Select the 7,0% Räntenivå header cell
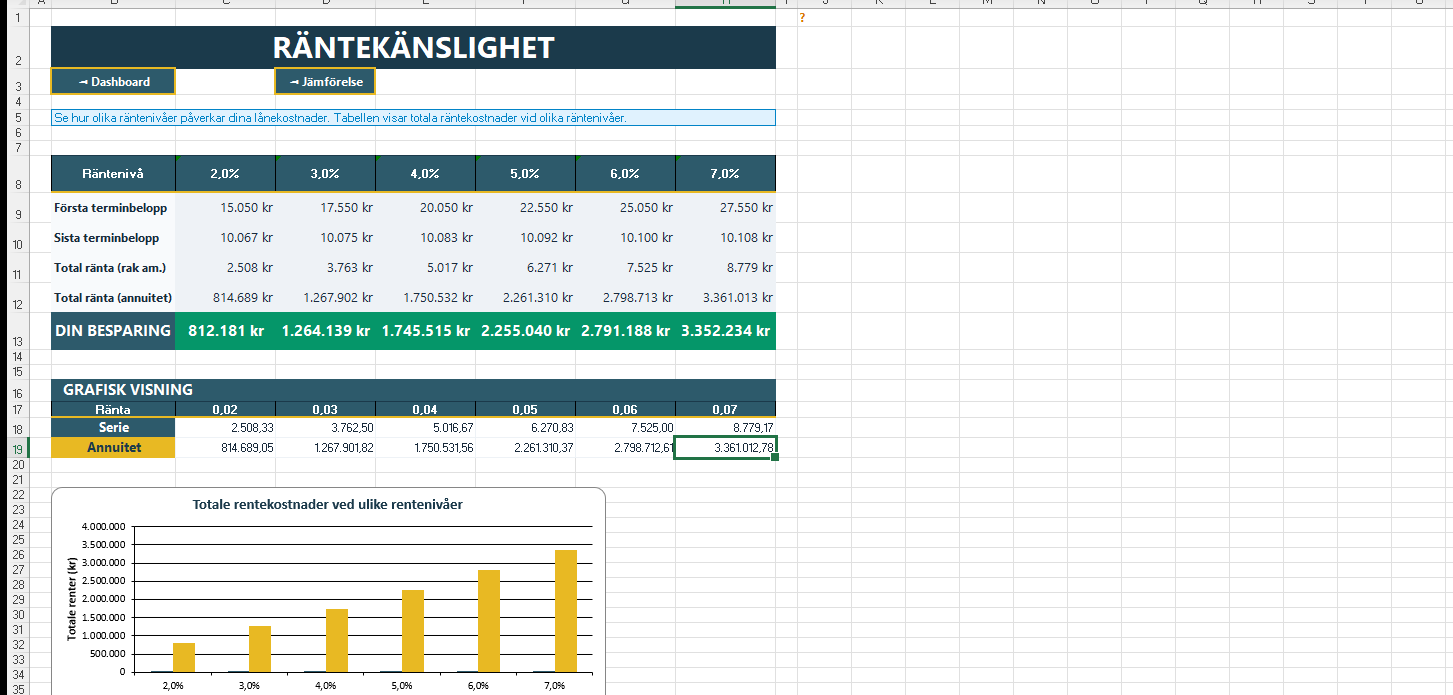This screenshot has width=1453, height=695. click(725, 174)
